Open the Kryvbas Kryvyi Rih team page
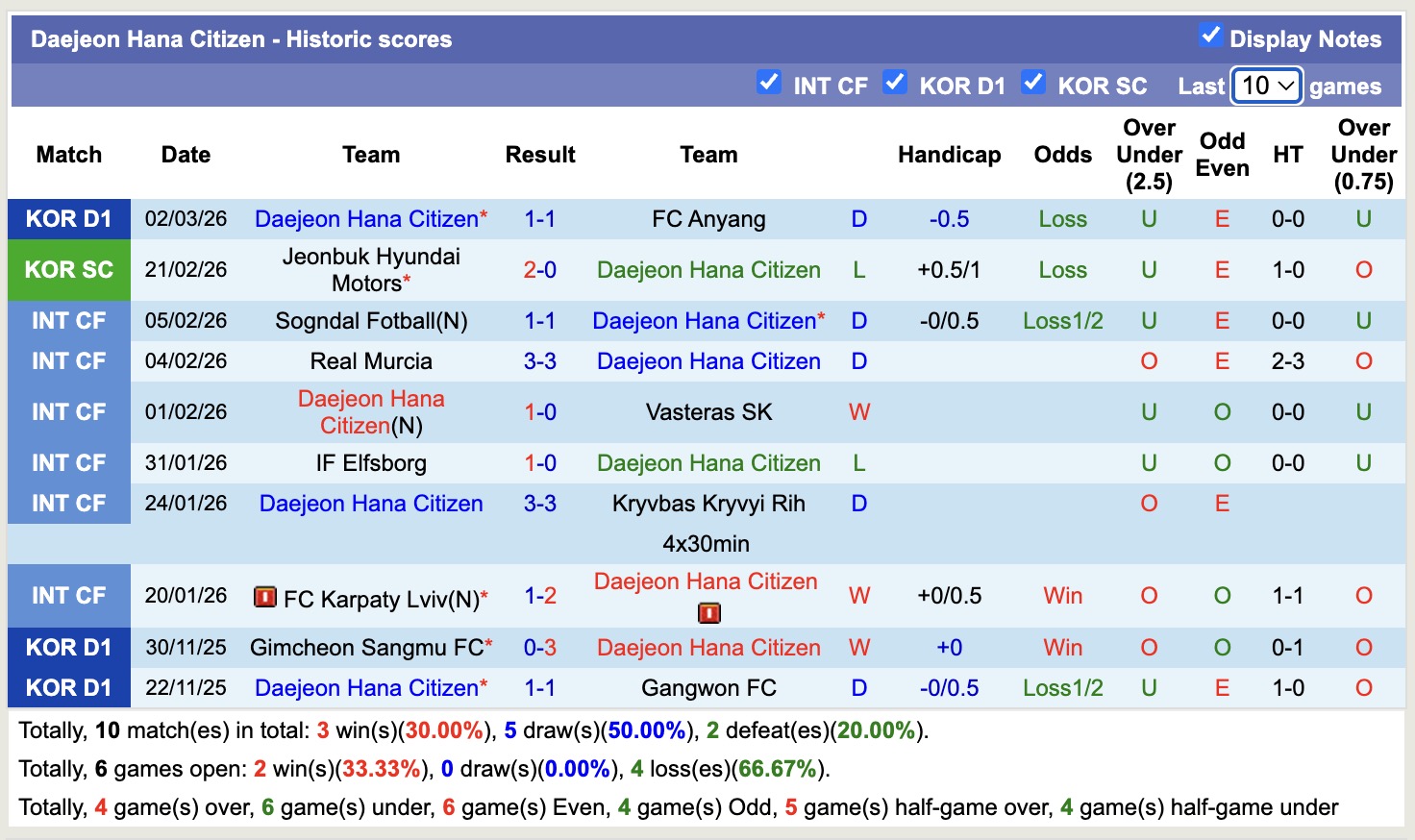The height and width of the screenshot is (840, 1415). (x=708, y=503)
